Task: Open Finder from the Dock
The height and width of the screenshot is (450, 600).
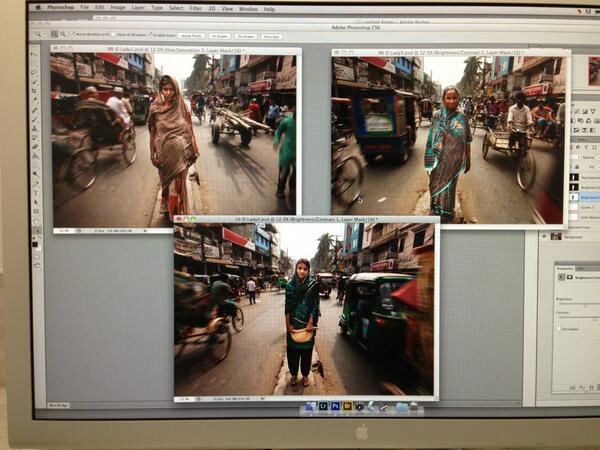Action: coord(311,406)
